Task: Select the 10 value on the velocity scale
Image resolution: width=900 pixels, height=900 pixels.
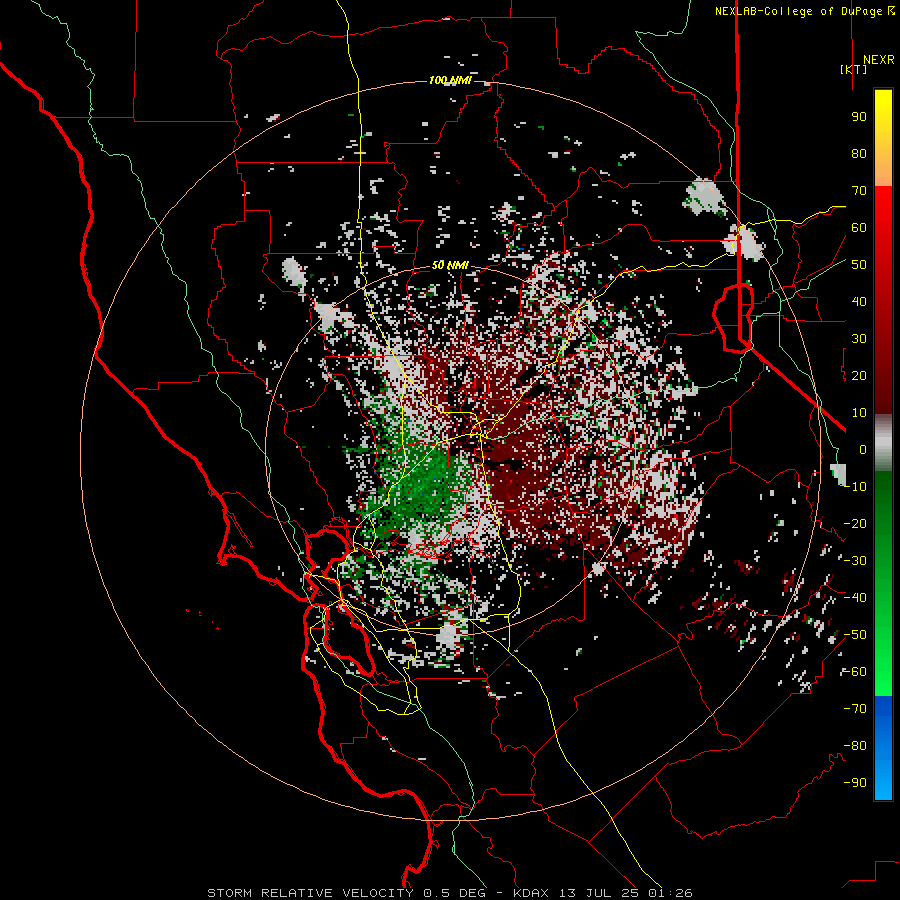Action: 859,413
